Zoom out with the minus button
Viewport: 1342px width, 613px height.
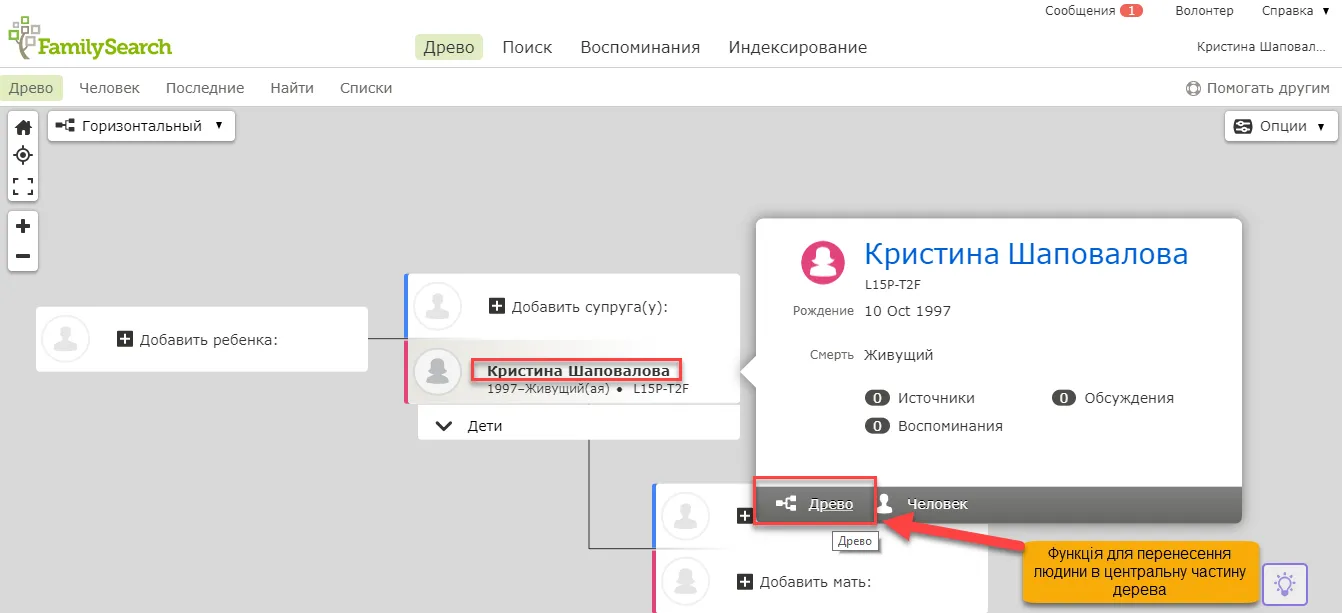point(23,256)
